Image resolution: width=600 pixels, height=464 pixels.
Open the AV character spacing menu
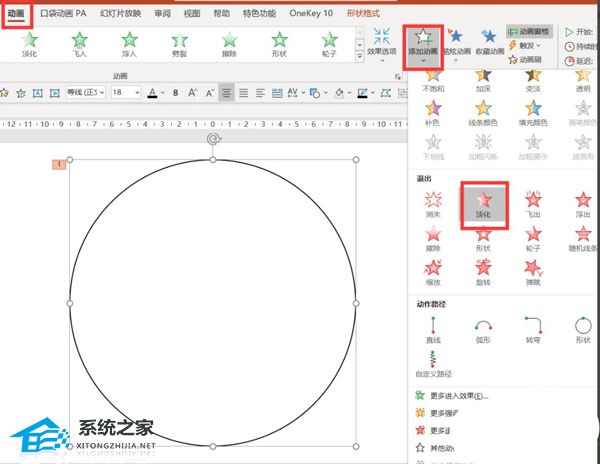[x=295, y=93]
